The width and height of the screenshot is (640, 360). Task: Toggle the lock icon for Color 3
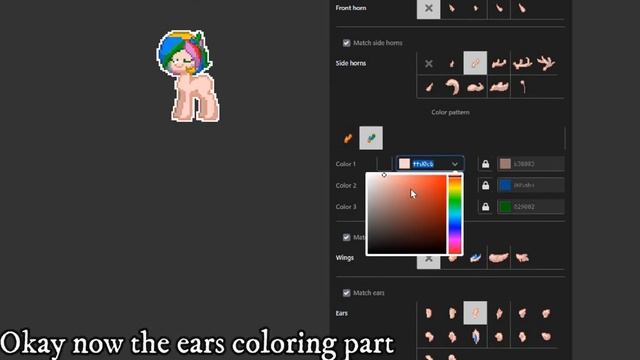pyautogui.click(x=485, y=207)
